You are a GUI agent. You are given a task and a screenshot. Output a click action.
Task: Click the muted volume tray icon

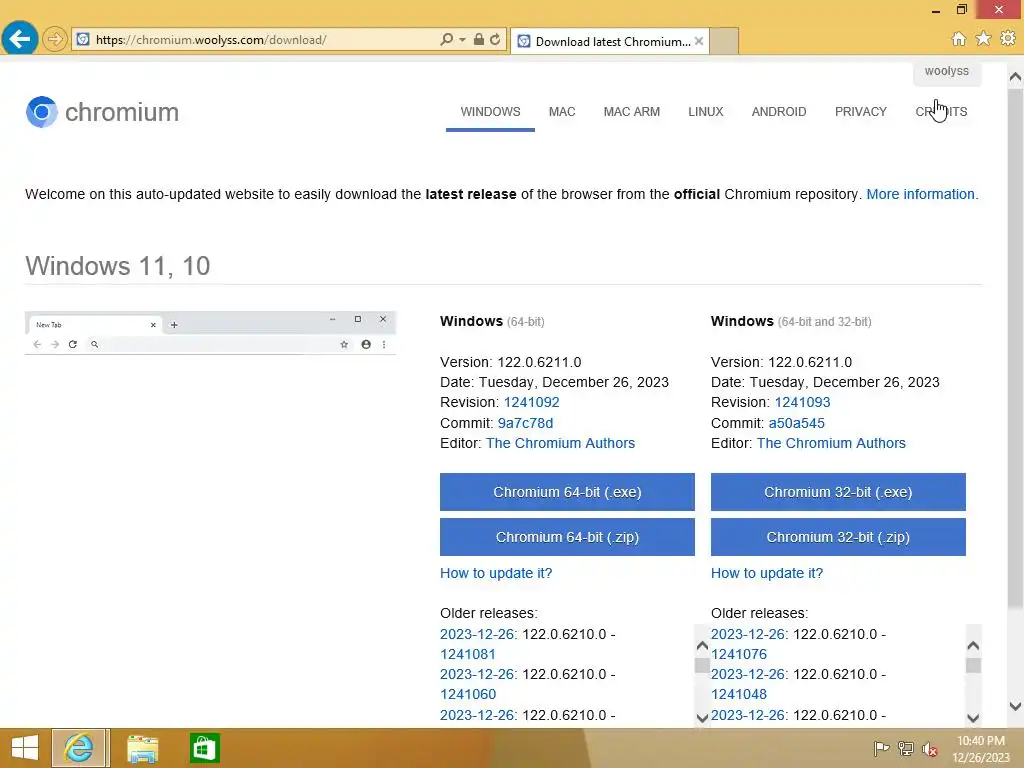click(x=930, y=748)
